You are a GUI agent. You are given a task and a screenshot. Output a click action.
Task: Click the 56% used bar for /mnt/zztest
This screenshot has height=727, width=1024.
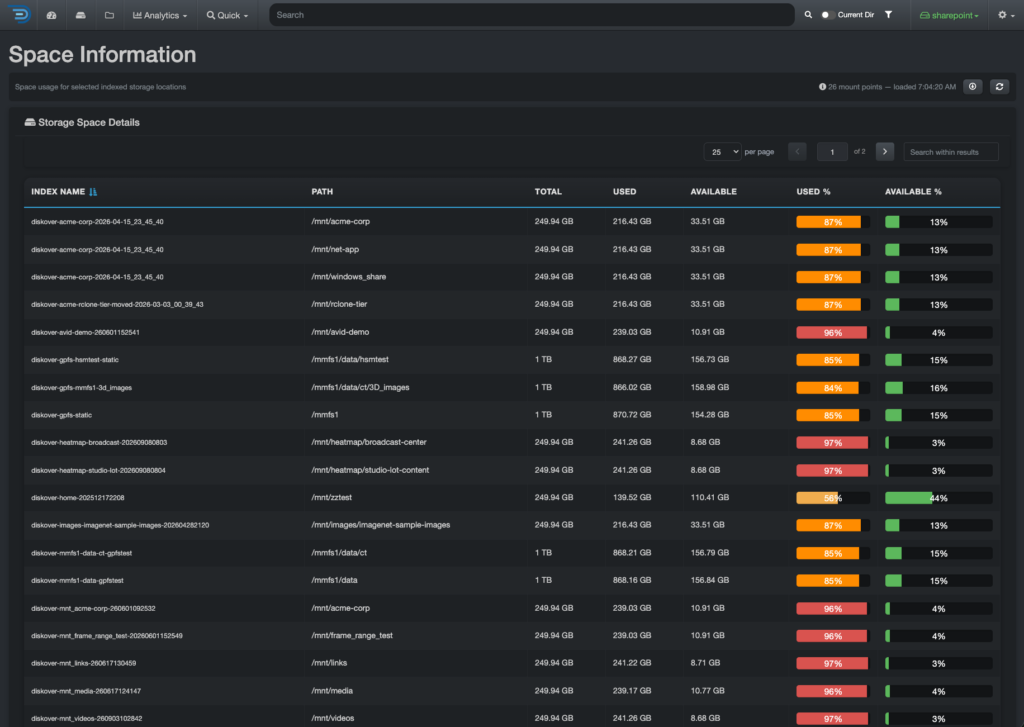833,498
